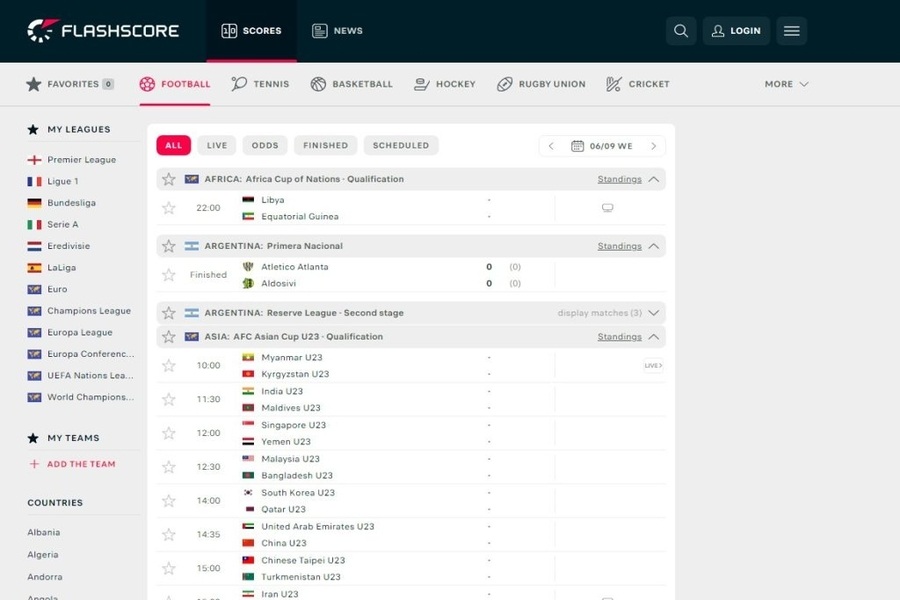Select the Basketball sport tab
The height and width of the screenshot is (600, 900).
coord(351,84)
